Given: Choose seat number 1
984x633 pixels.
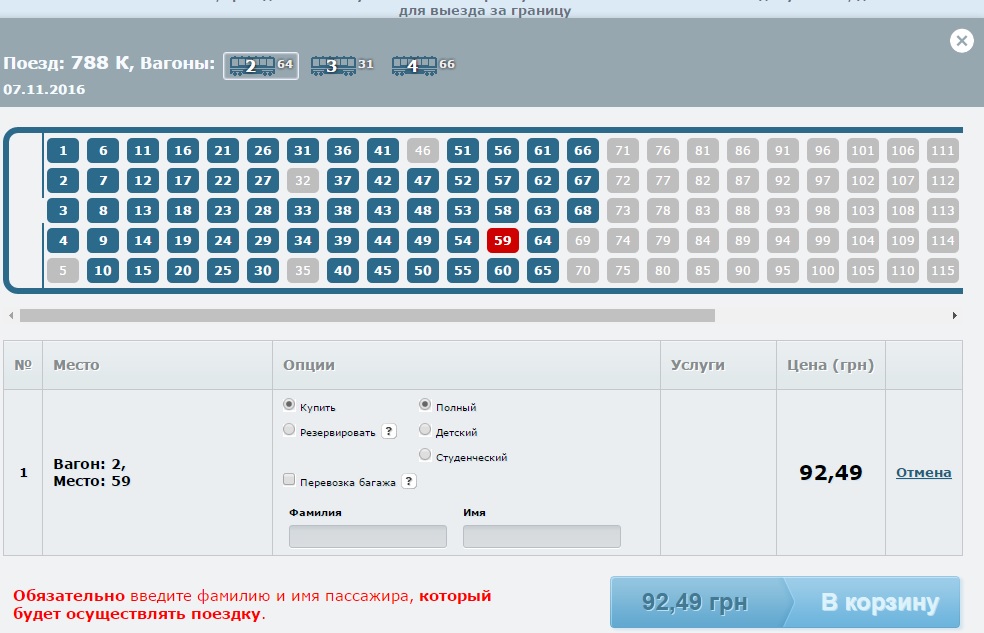Looking at the screenshot, I should point(63,151).
